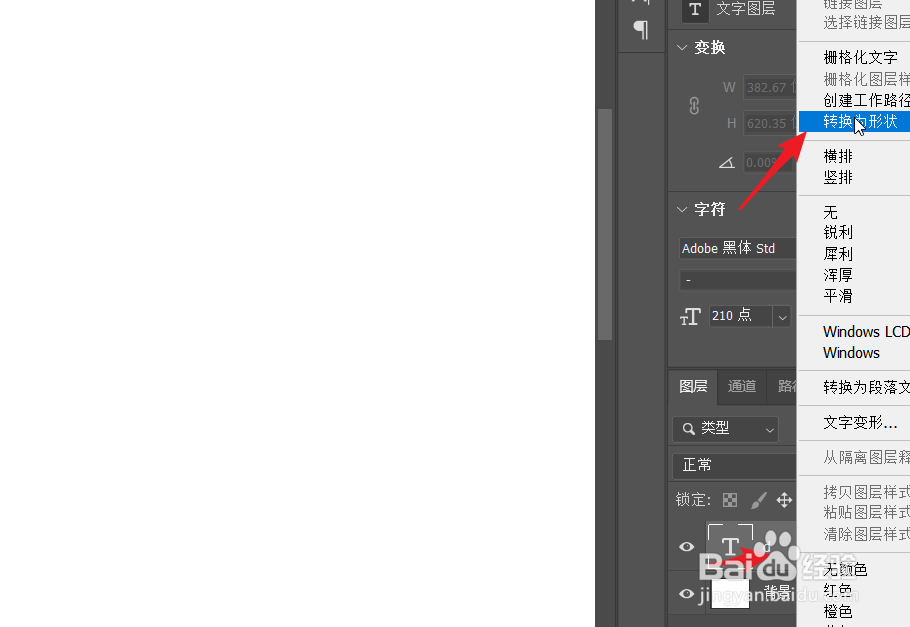Image resolution: width=910 pixels, height=627 pixels.
Task: Collapse the 字符 section
Action: point(682,210)
